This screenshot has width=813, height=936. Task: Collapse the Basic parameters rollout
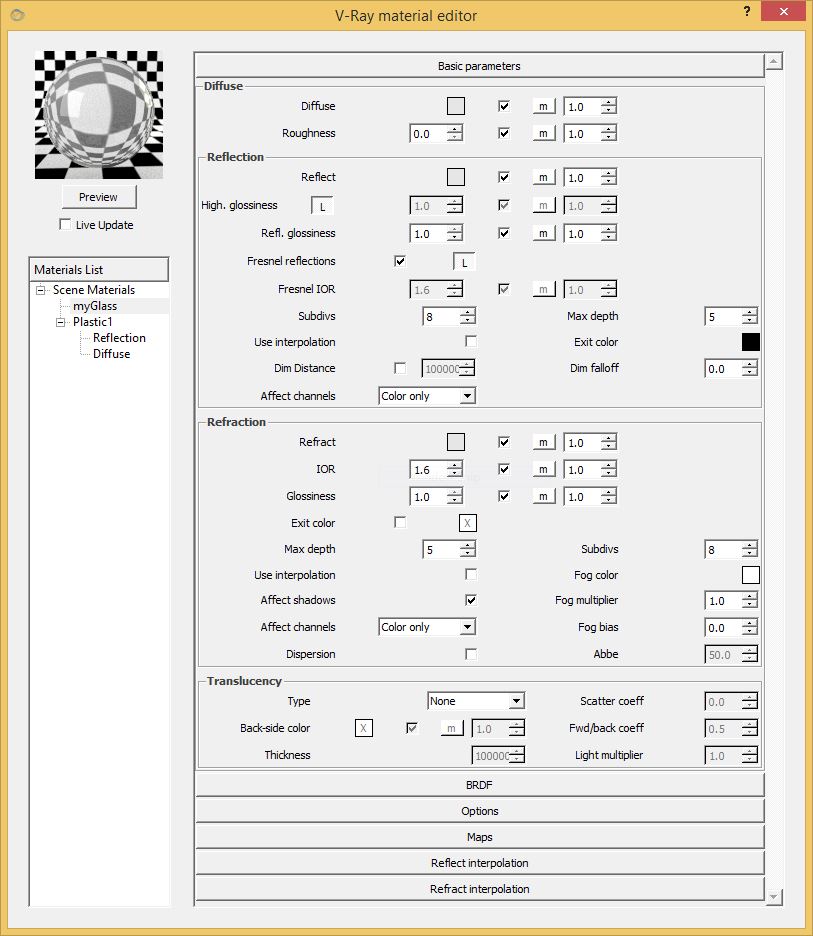(x=479, y=66)
